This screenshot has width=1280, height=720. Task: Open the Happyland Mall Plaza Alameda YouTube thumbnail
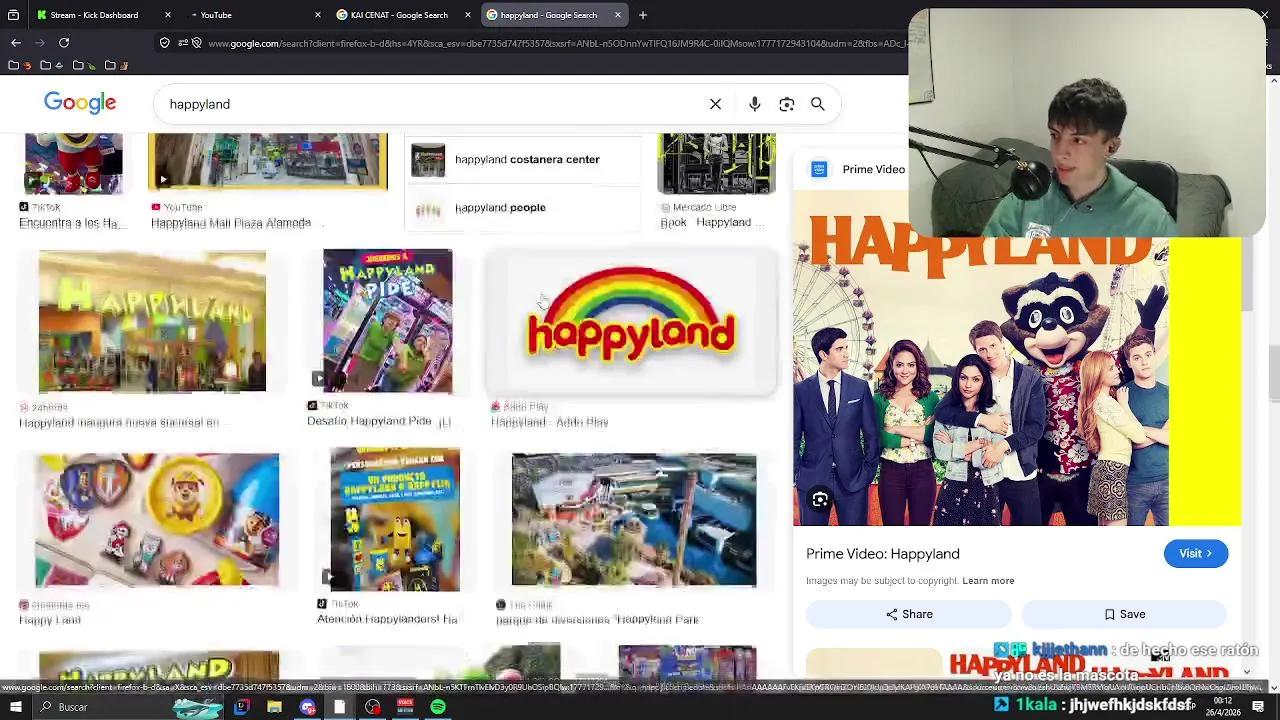tap(267, 161)
